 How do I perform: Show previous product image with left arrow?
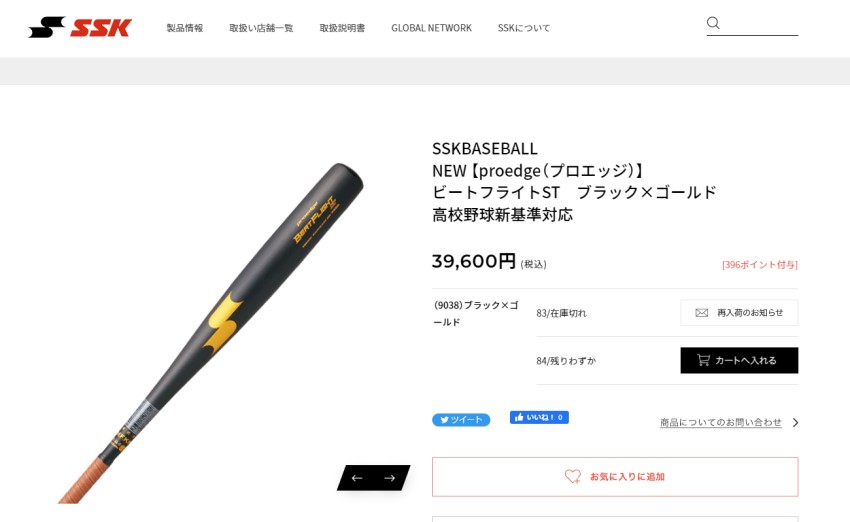coord(357,478)
